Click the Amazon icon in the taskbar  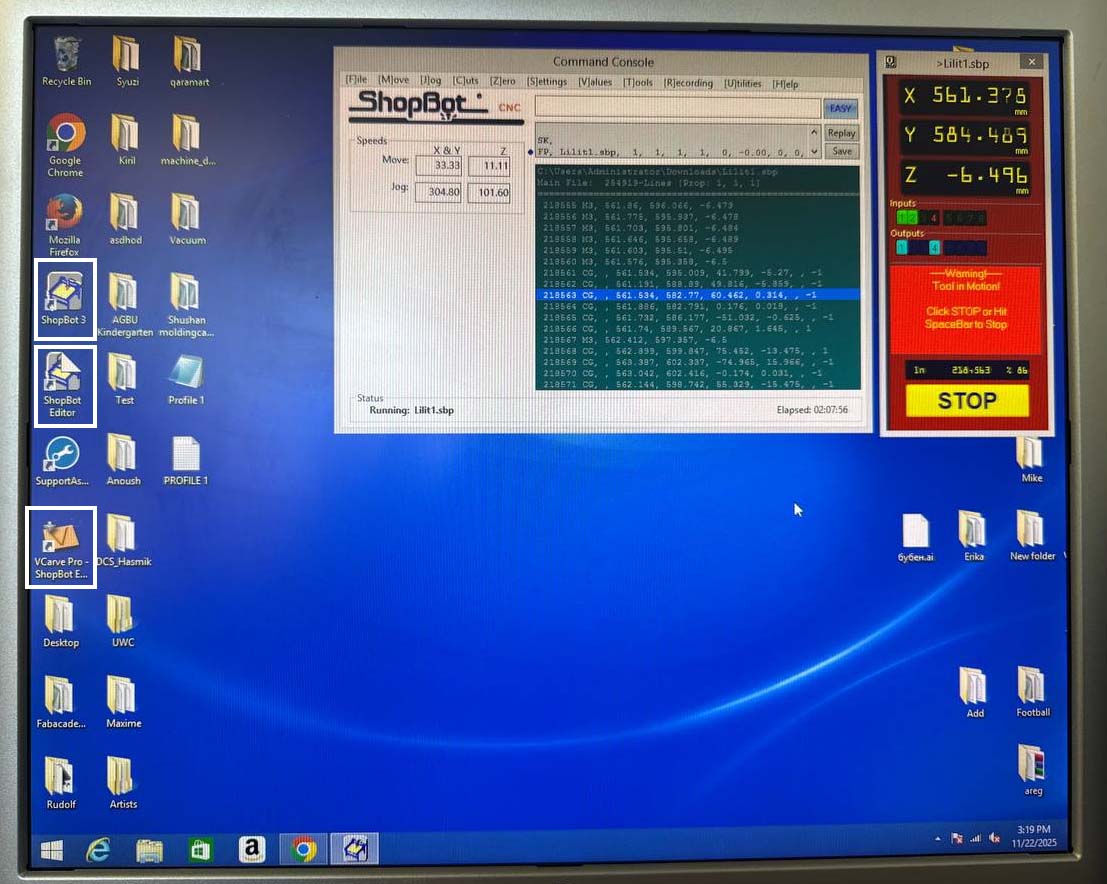[251, 849]
